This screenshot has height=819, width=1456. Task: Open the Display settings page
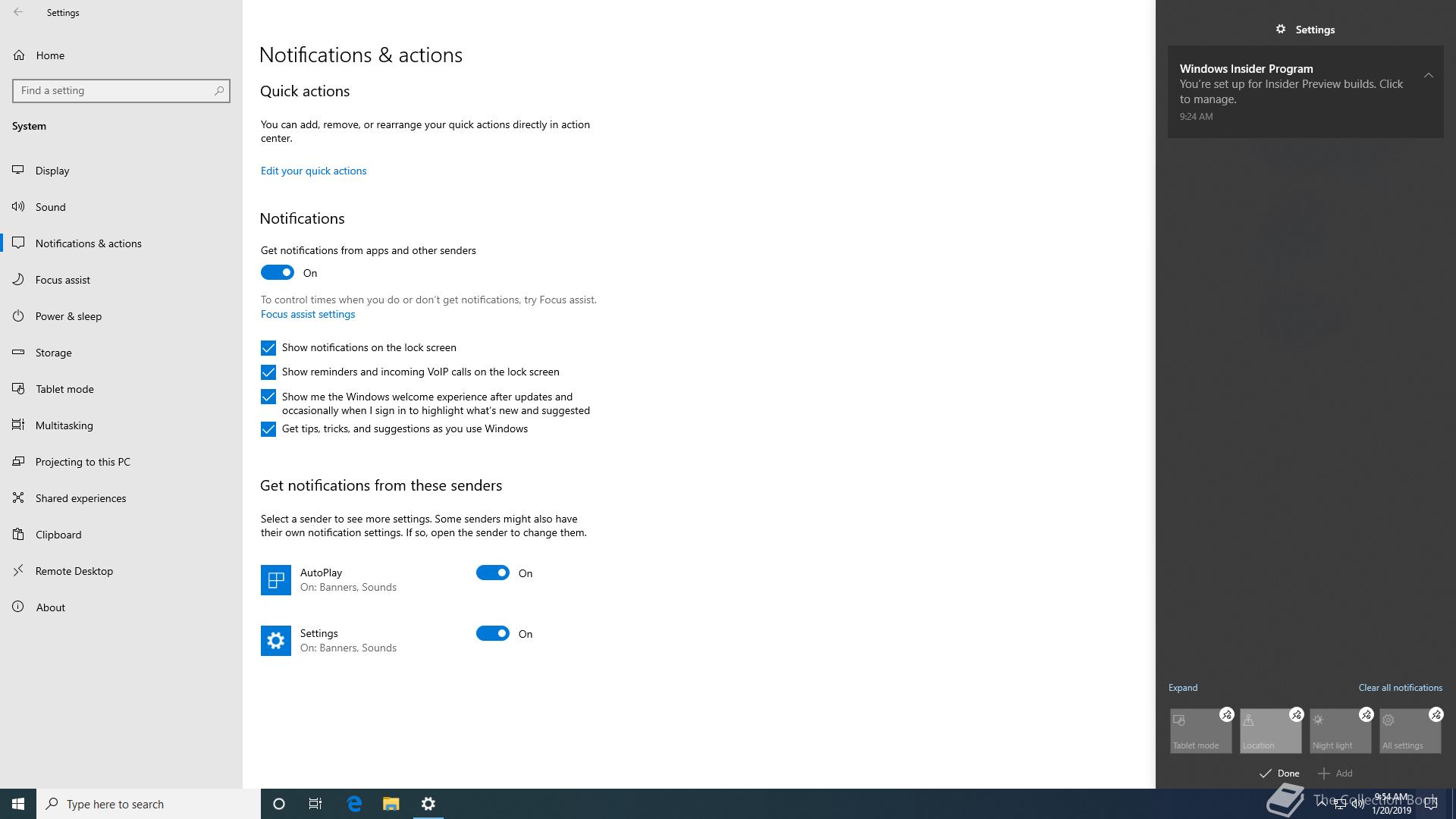click(x=121, y=171)
